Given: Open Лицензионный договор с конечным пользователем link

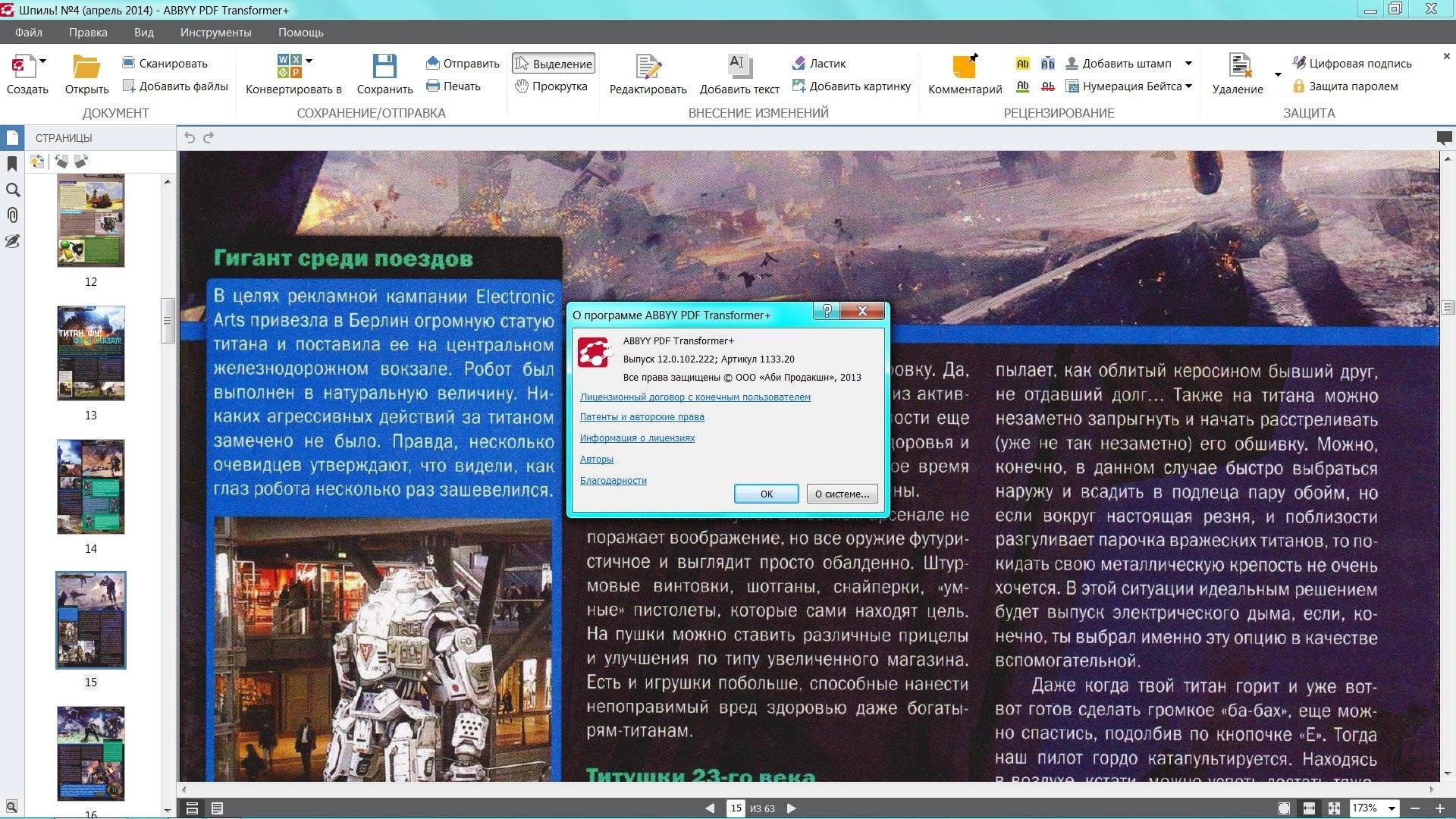Looking at the screenshot, I should [x=695, y=397].
